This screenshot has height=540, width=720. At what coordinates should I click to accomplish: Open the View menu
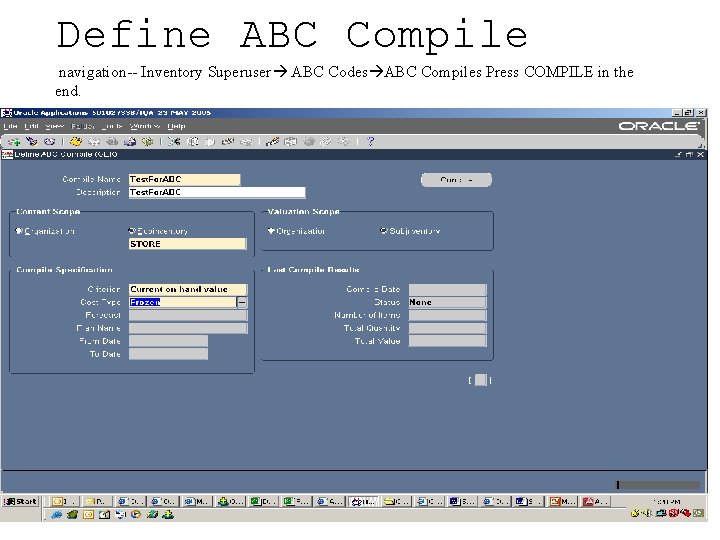(55, 126)
